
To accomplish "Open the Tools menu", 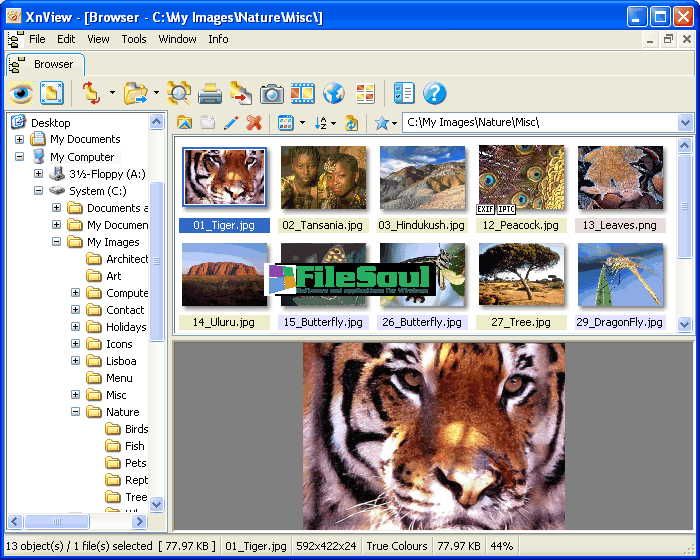I will click(x=133, y=39).
